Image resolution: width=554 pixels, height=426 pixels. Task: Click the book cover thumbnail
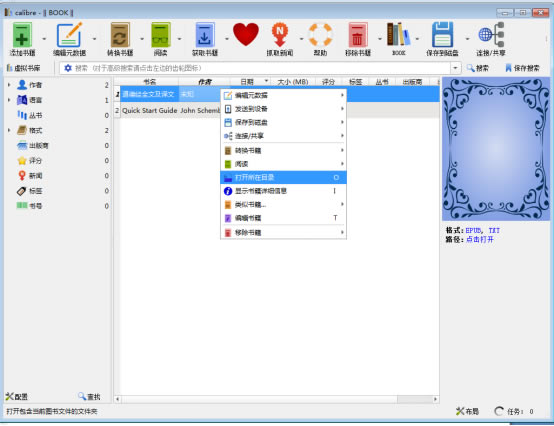point(496,149)
